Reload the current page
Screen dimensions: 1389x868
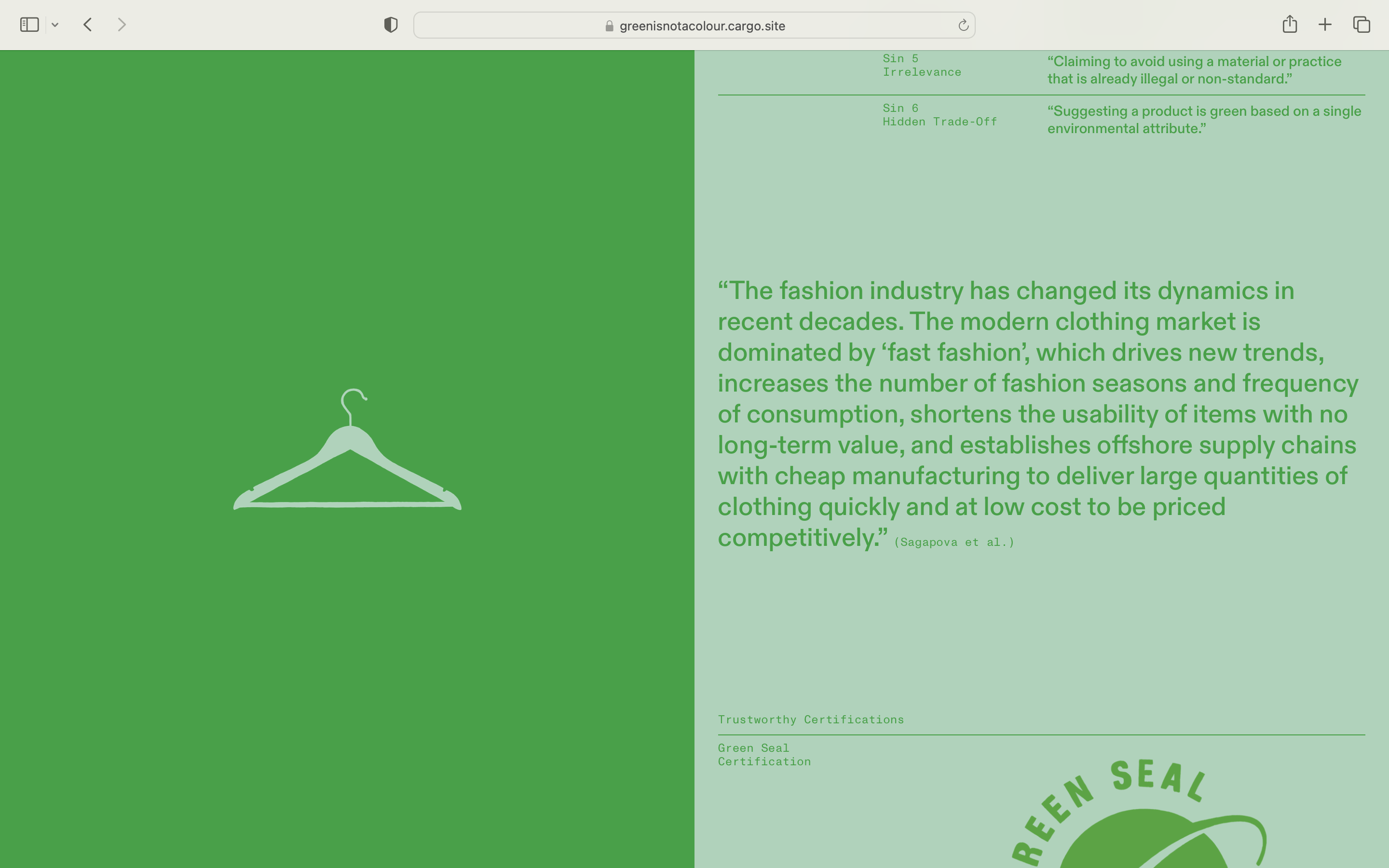pos(963,25)
